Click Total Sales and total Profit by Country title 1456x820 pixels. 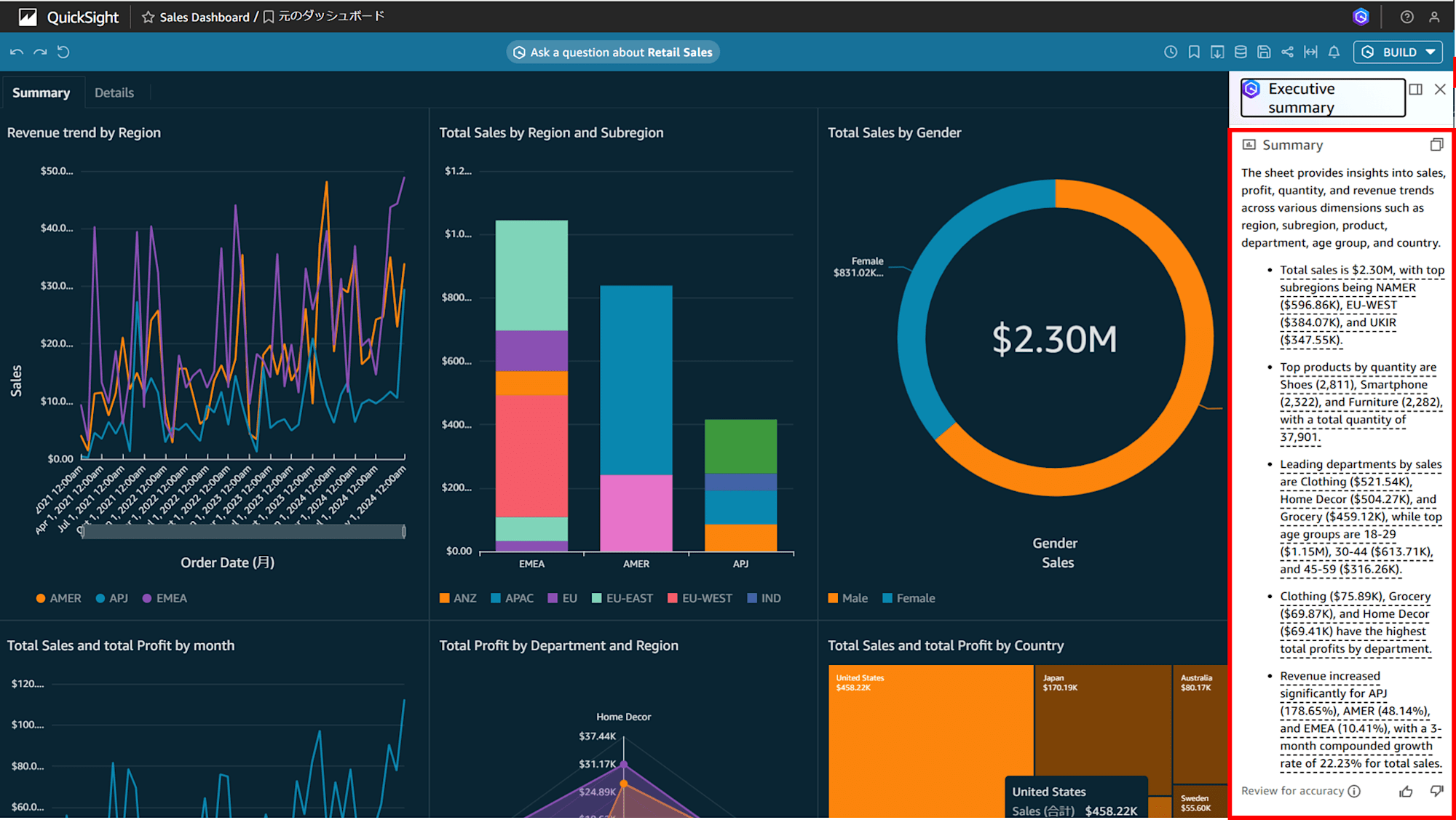click(946, 645)
